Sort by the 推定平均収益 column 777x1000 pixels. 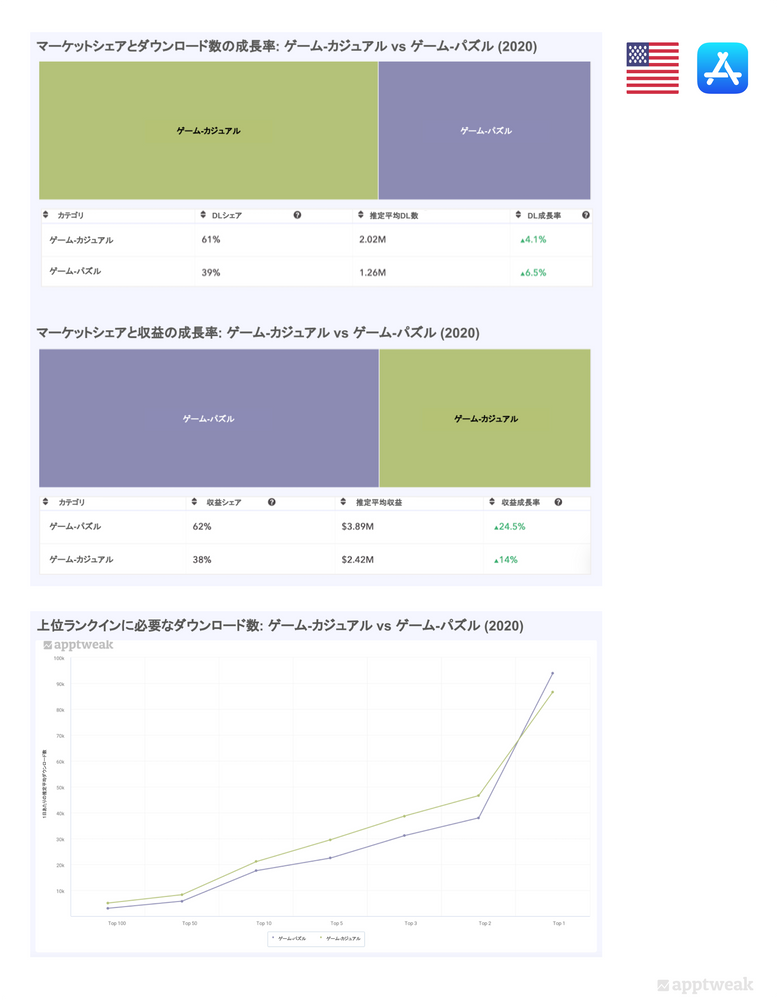coord(343,502)
